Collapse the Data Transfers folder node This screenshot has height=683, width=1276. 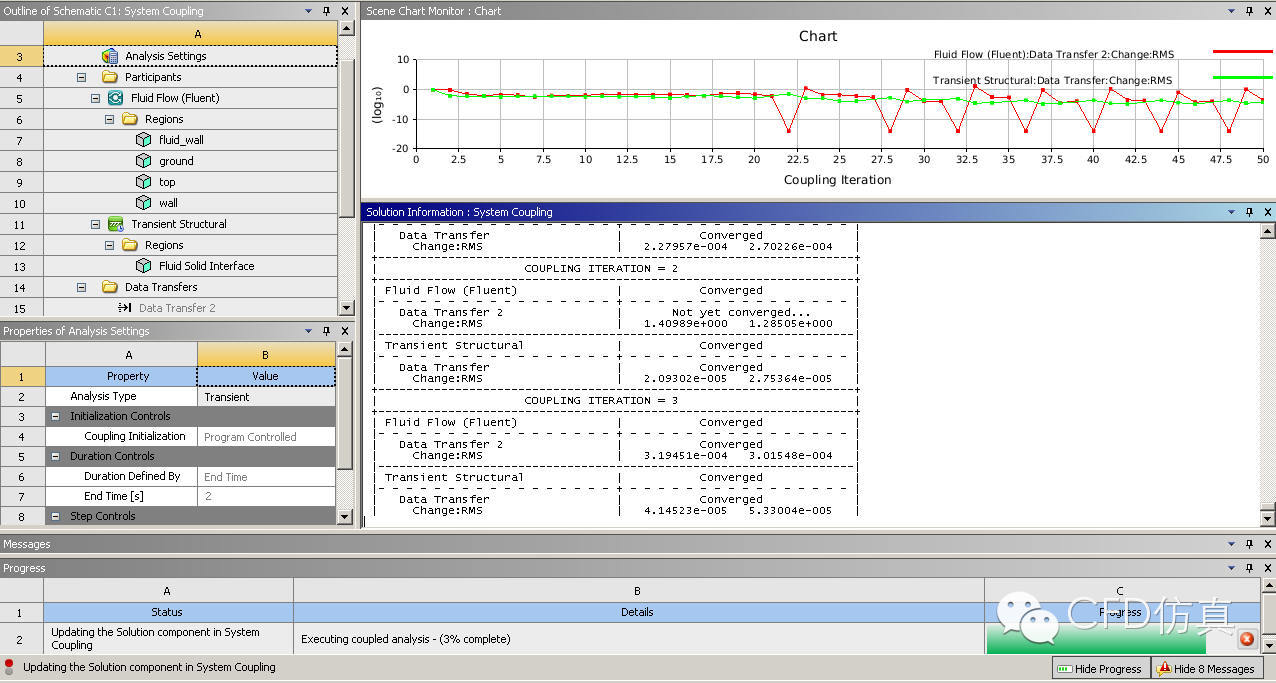[82, 287]
